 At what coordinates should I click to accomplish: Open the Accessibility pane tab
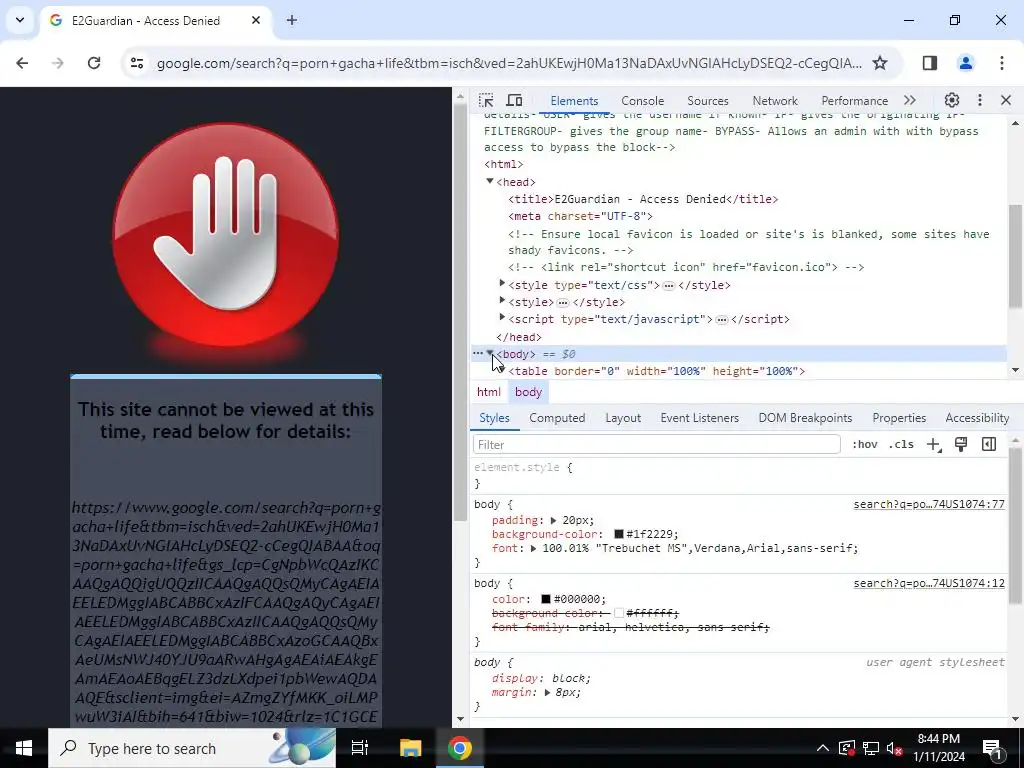click(x=977, y=418)
